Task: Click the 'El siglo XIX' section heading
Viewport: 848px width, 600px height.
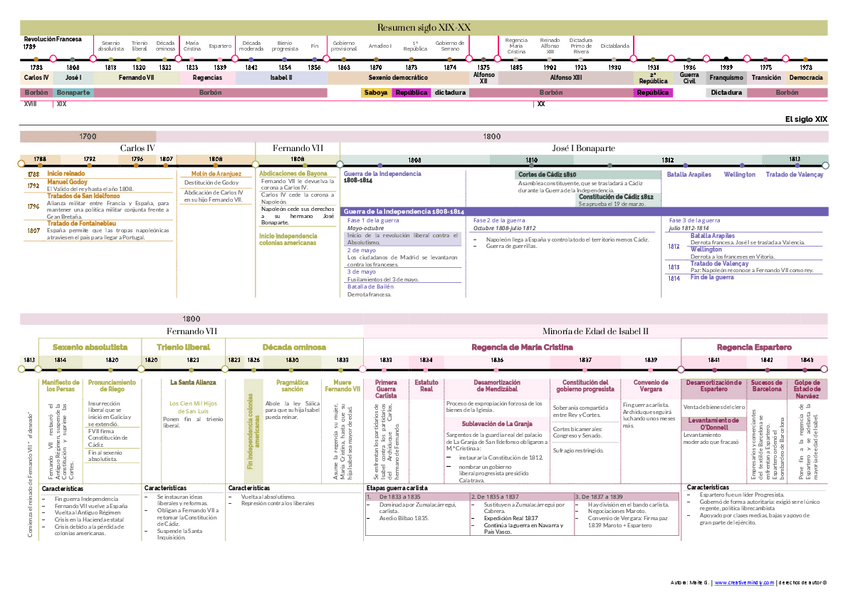Action: [x=806, y=119]
